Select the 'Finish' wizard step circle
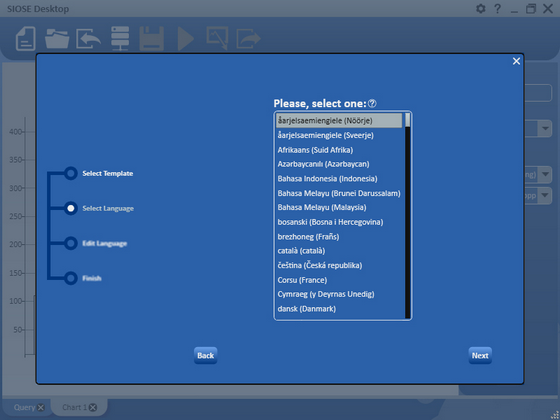560x420 pixels. (71, 278)
